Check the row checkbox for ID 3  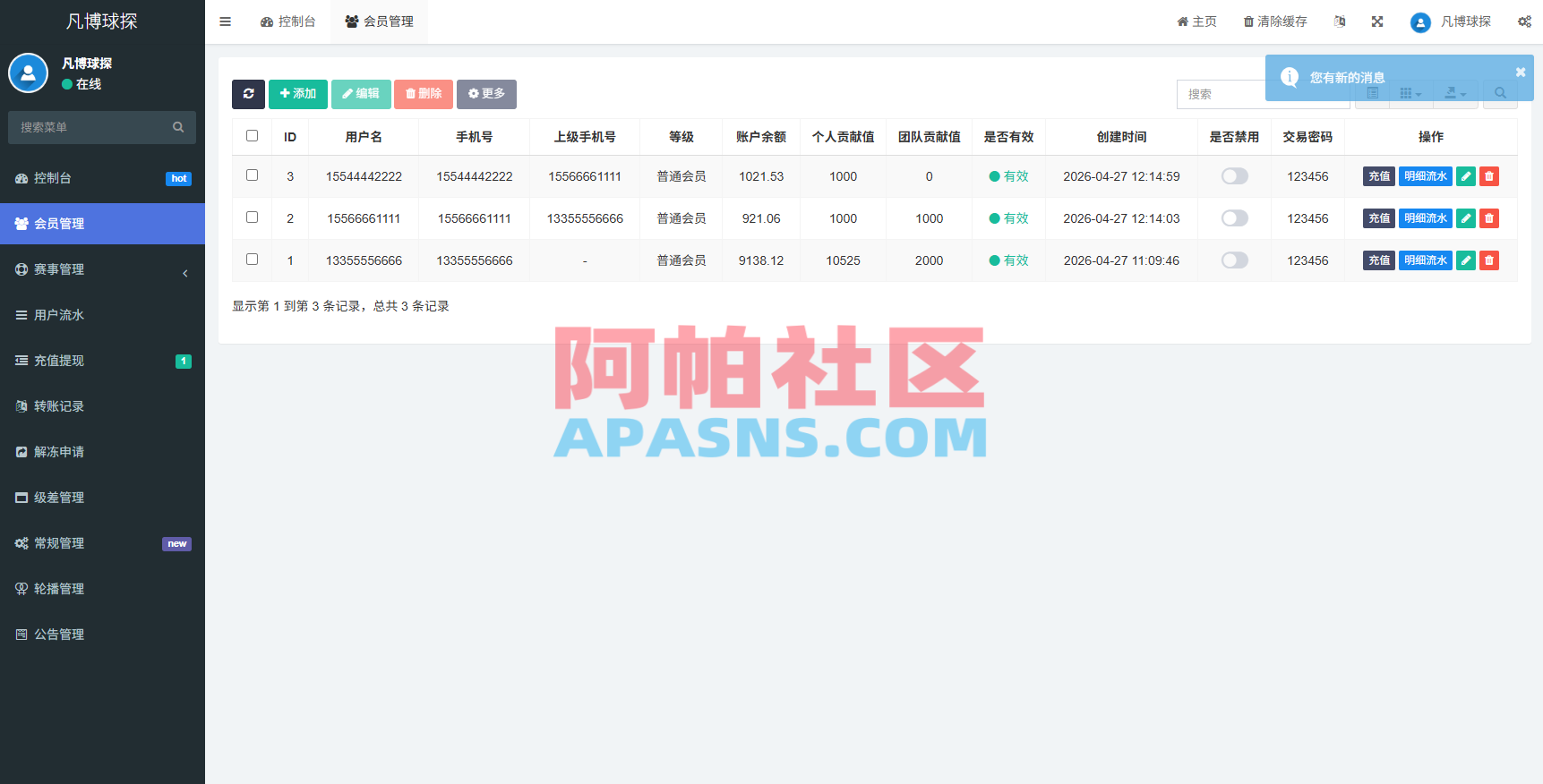tap(252, 175)
